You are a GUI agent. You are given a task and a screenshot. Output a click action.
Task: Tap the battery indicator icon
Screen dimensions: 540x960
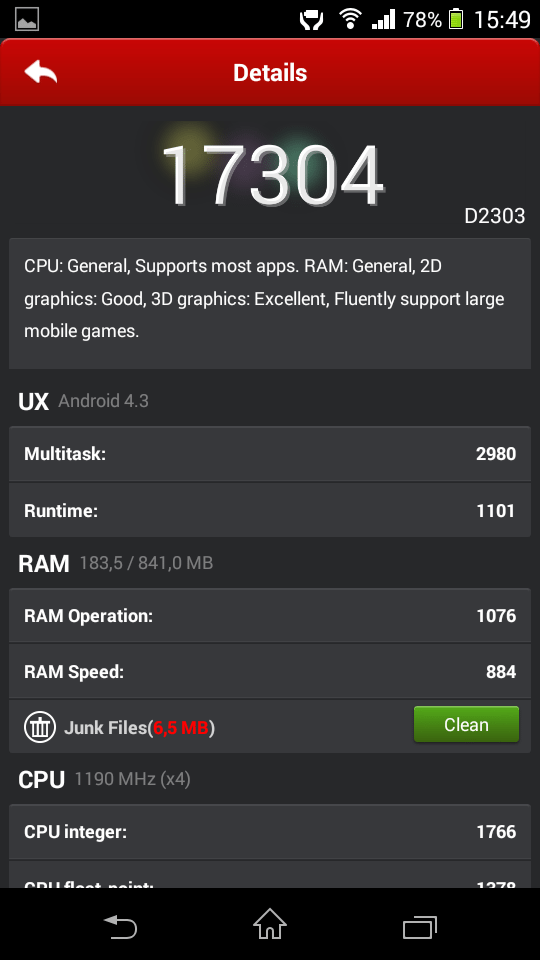(x=456, y=19)
